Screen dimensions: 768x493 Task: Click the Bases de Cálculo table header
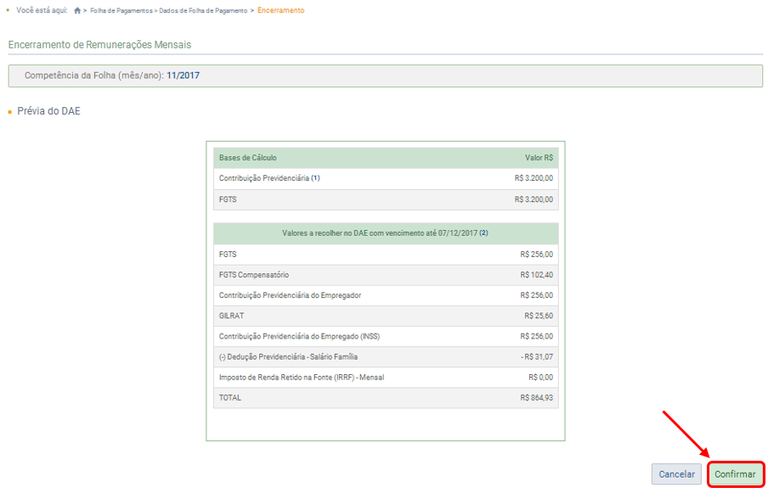[248, 158]
